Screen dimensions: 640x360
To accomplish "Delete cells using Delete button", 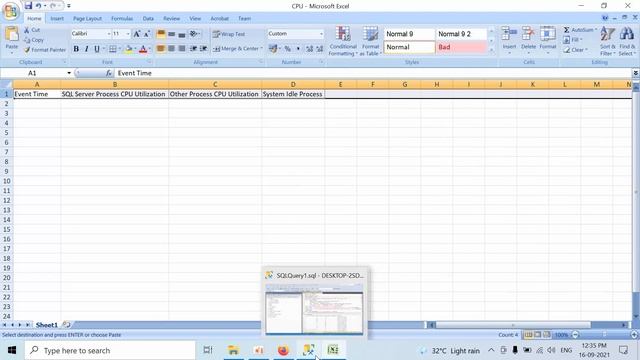I will pos(528,40).
